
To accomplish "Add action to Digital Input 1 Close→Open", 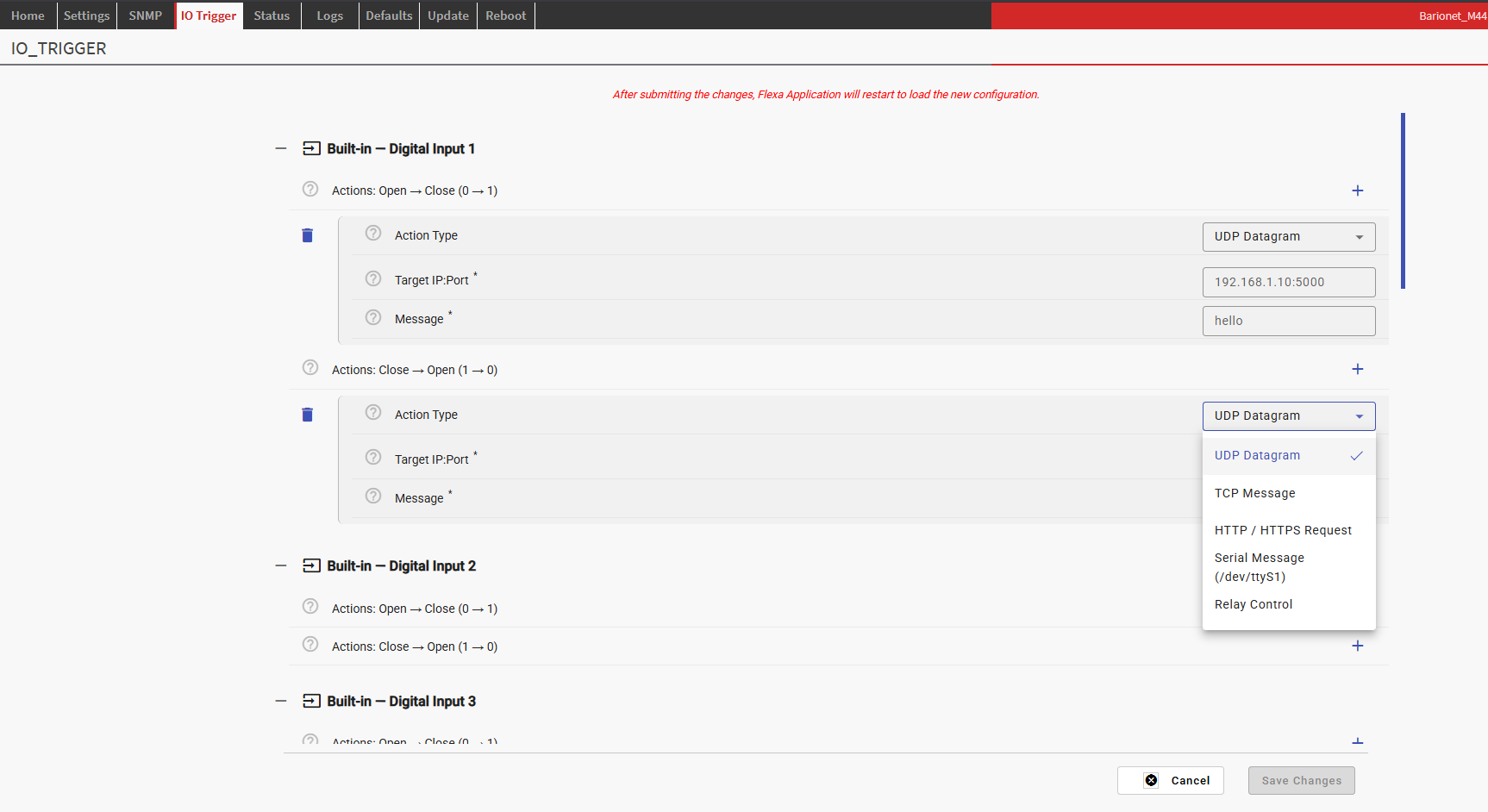I will [1357, 369].
